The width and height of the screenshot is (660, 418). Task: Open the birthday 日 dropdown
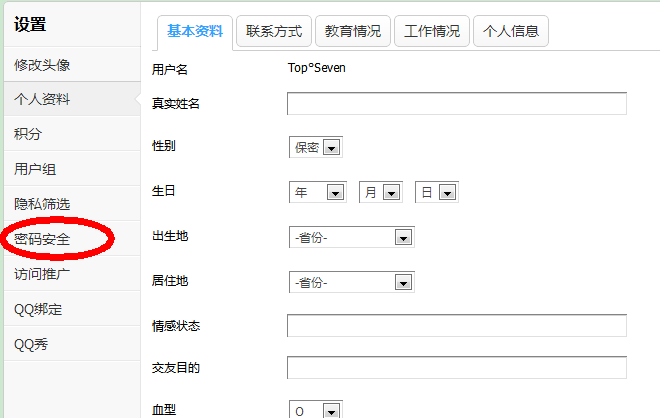click(x=436, y=192)
